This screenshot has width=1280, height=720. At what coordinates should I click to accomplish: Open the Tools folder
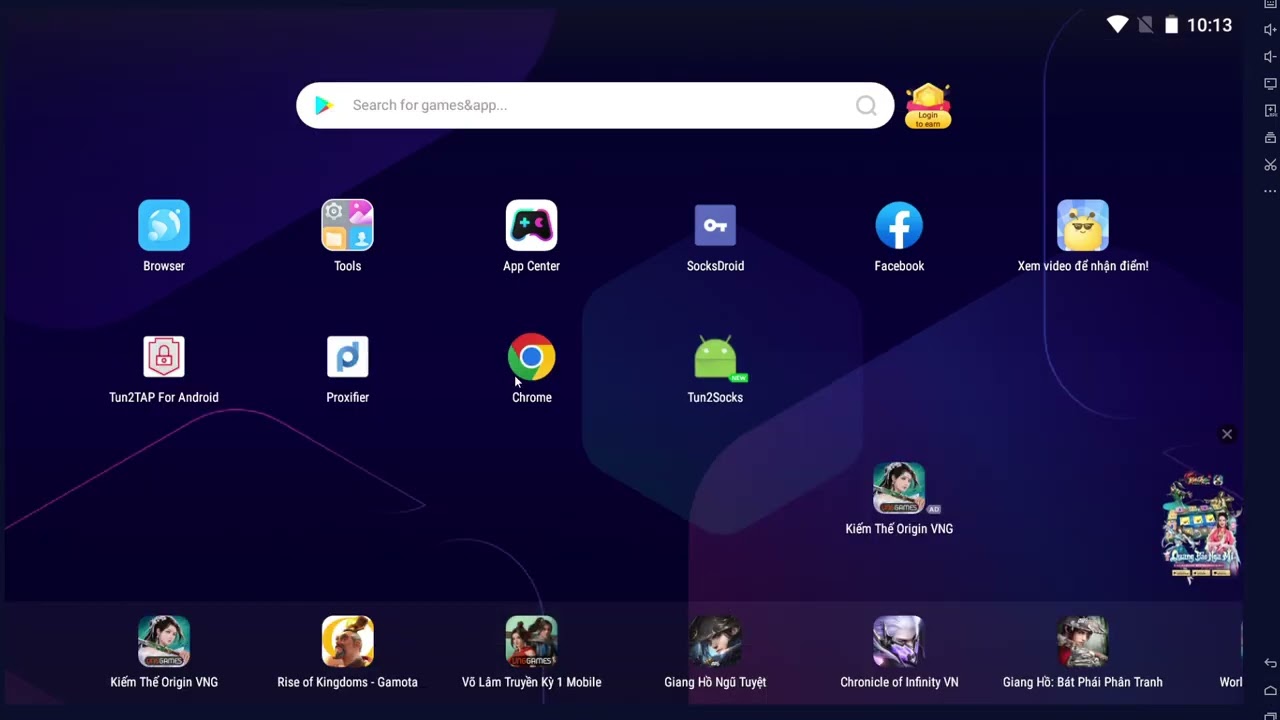(x=347, y=225)
